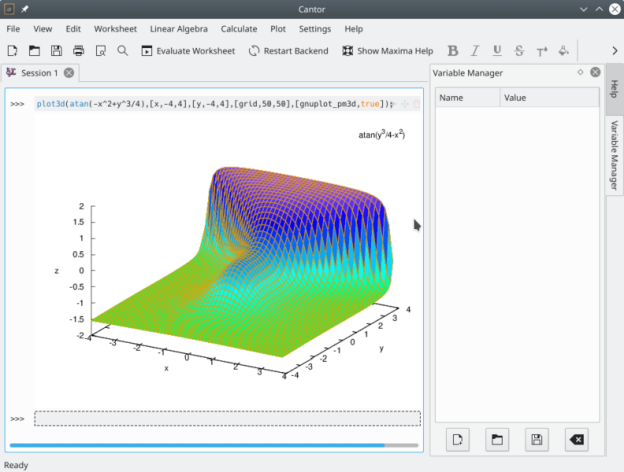Toggle italic text formatting
624x472 pixels.
[475, 50]
